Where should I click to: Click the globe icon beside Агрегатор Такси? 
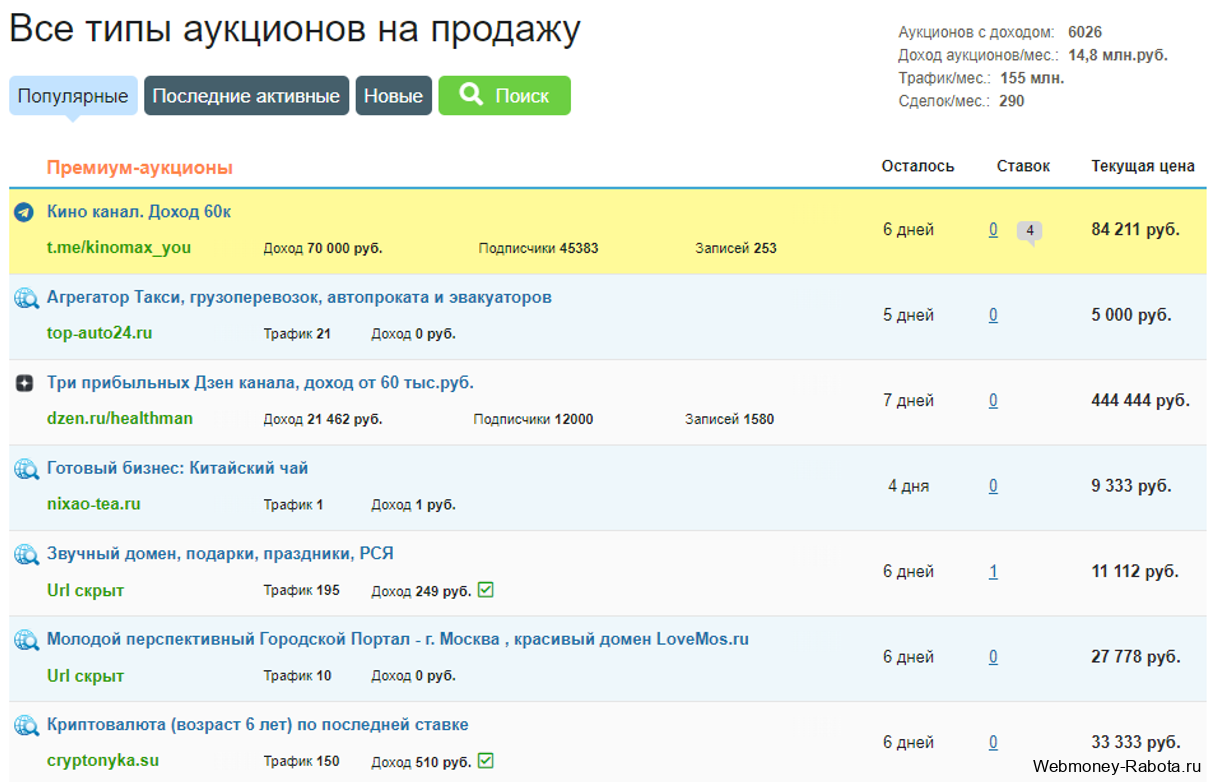pyautogui.click(x=26, y=298)
